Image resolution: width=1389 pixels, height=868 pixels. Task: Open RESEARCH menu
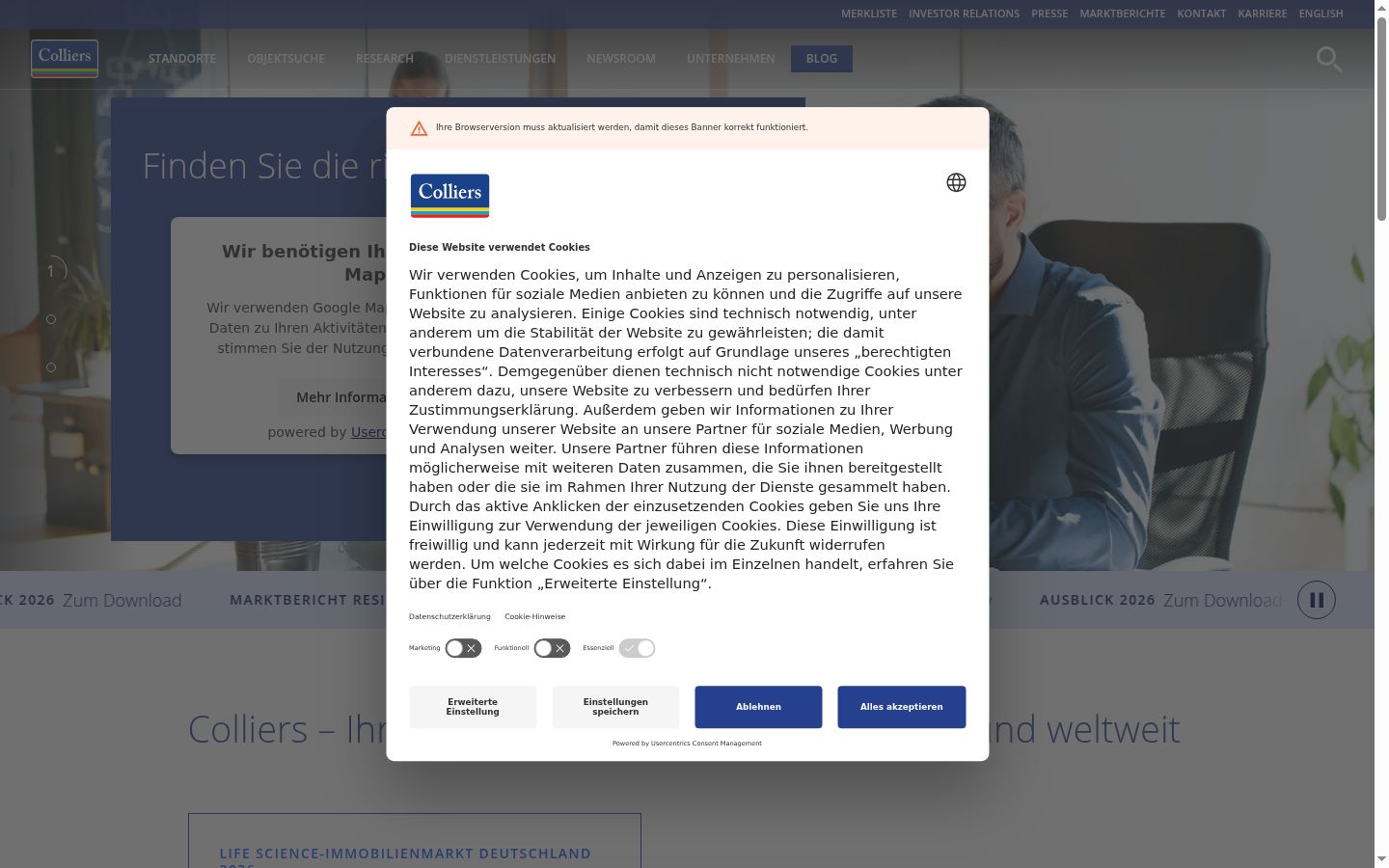[x=385, y=59]
